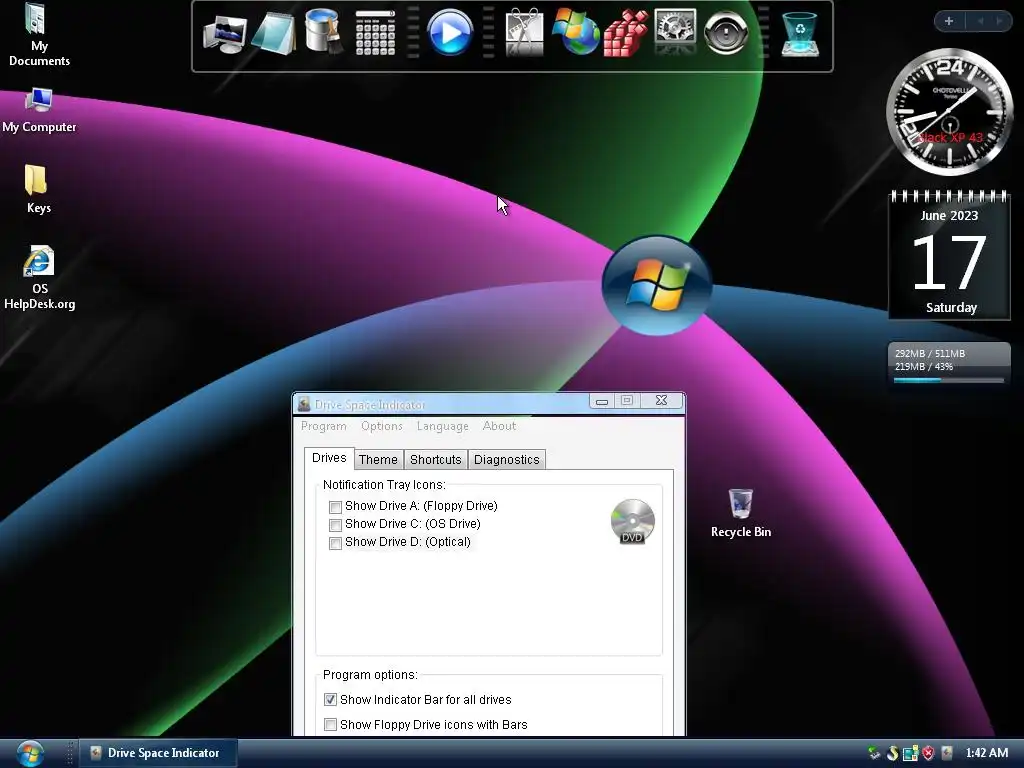Open the media player dock icon
The width and height of the screenshot is (1024, 768).
tap(449, 32)
